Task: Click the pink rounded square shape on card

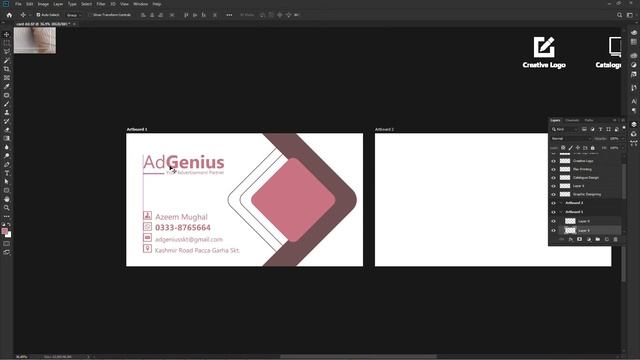Action: [x=293, y=200]
